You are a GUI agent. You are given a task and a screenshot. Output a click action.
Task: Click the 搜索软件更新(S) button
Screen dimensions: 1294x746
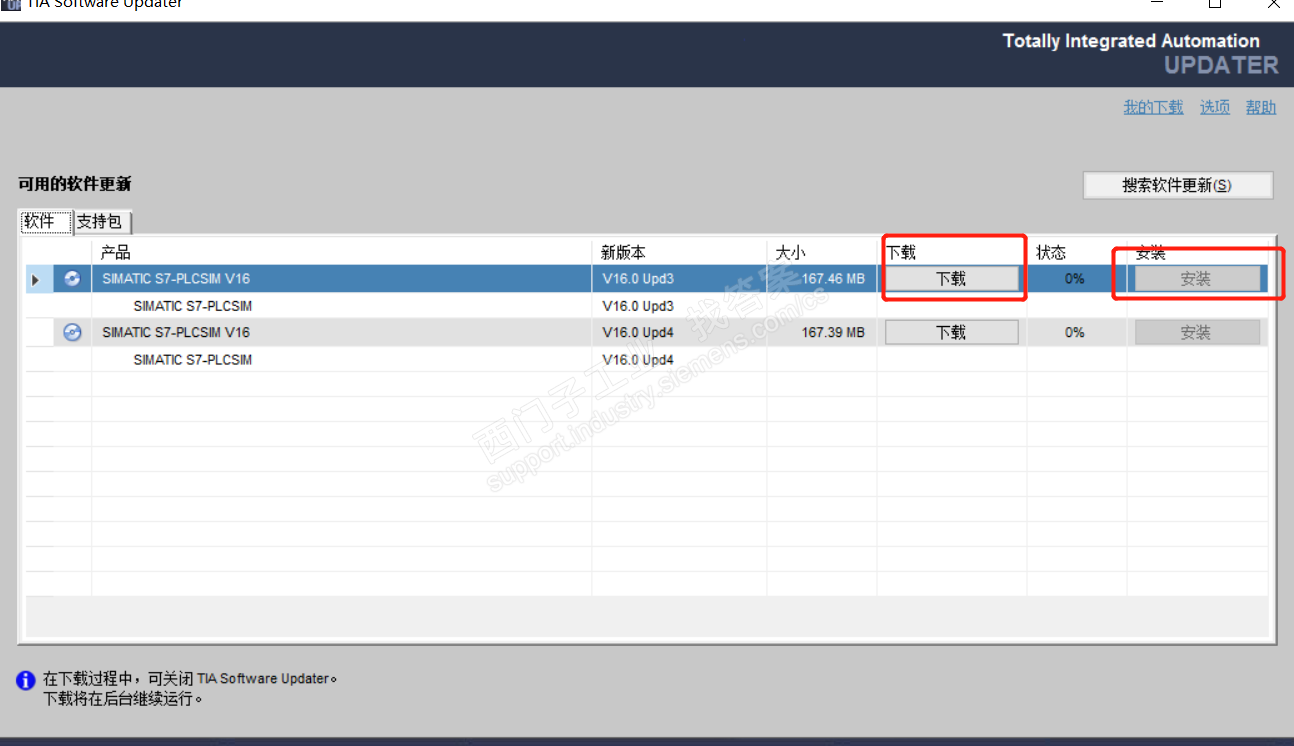click(x=1178, y=185)
